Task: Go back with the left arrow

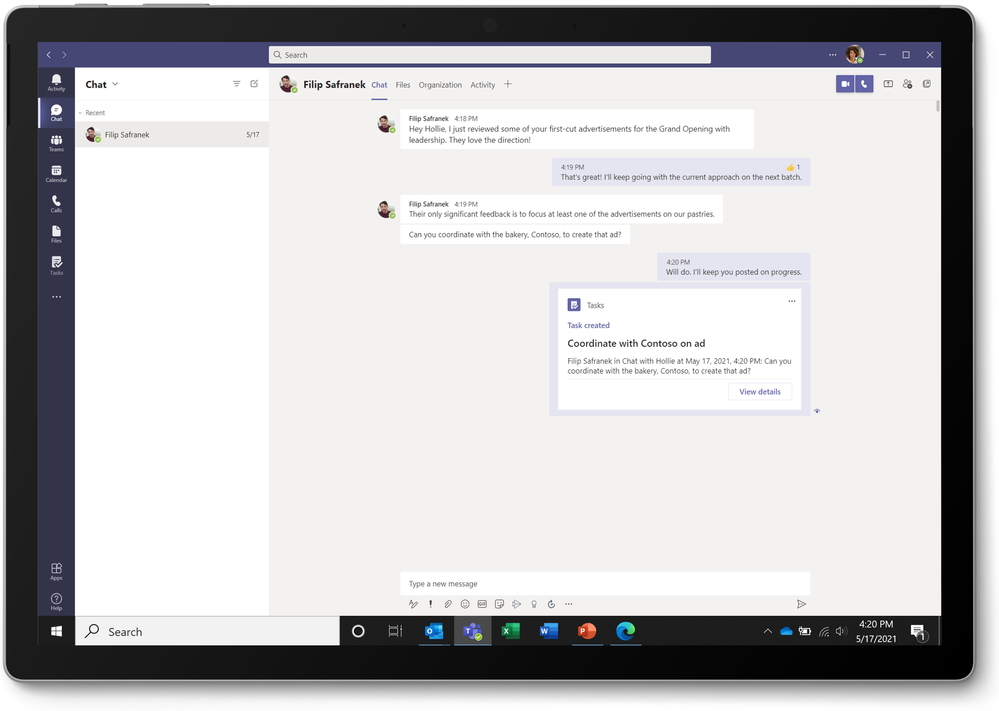Action: (x=48, y=55)
